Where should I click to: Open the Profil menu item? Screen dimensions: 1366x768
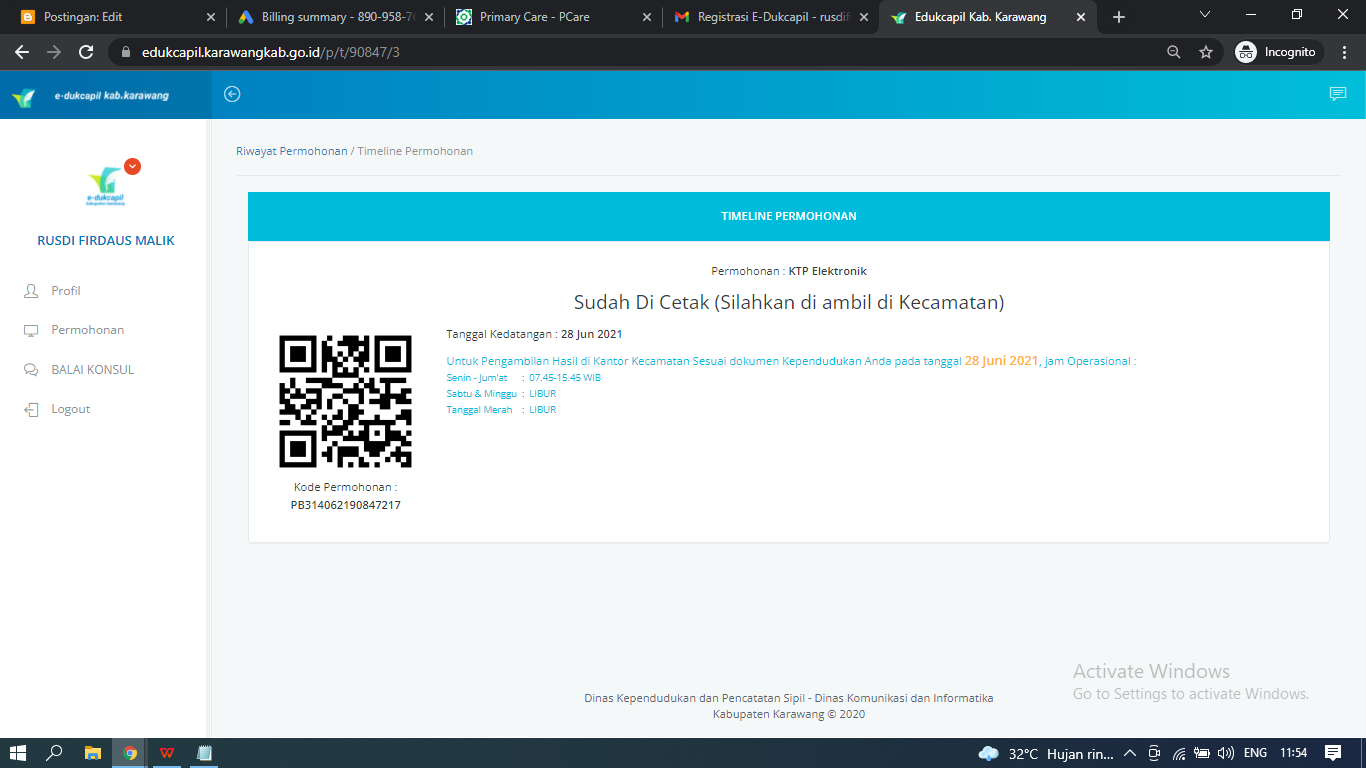point(66,291)
